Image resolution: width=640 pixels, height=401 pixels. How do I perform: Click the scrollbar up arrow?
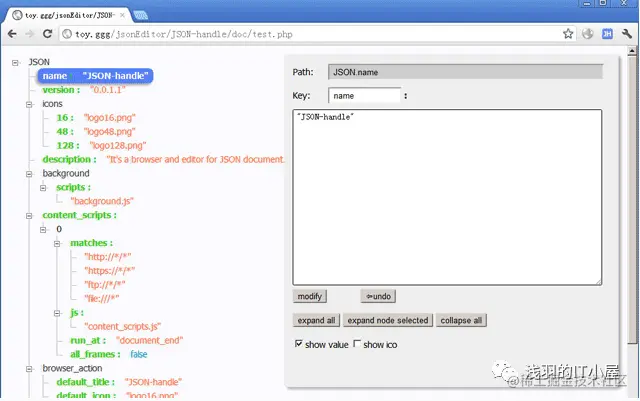[x=632, y=51]
